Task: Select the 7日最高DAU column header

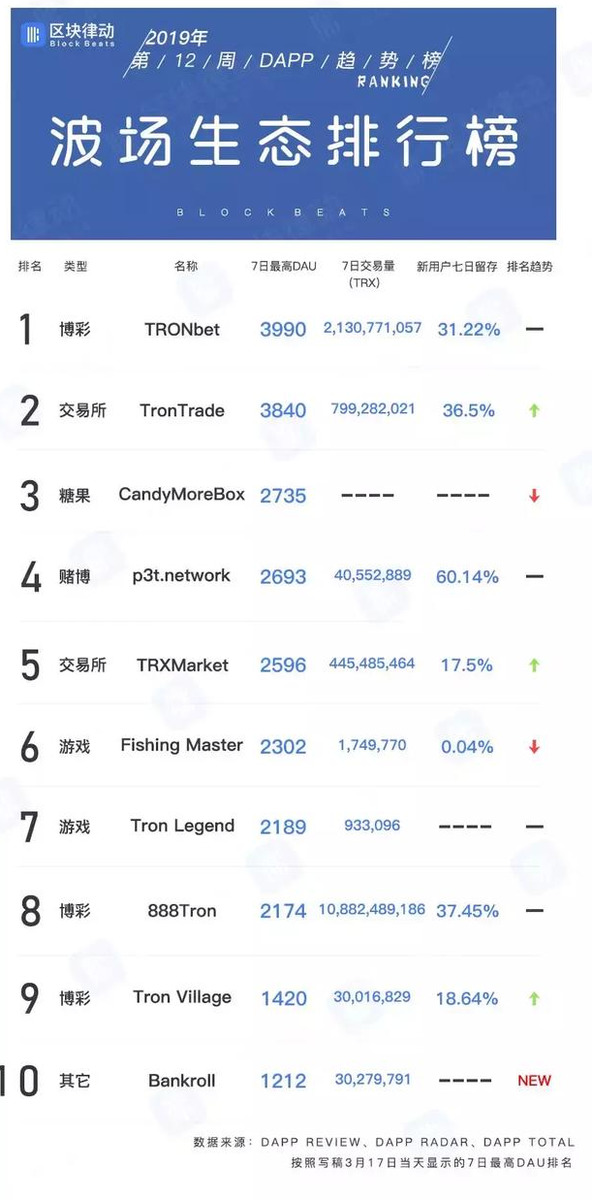Action: (x=283, y=267)
